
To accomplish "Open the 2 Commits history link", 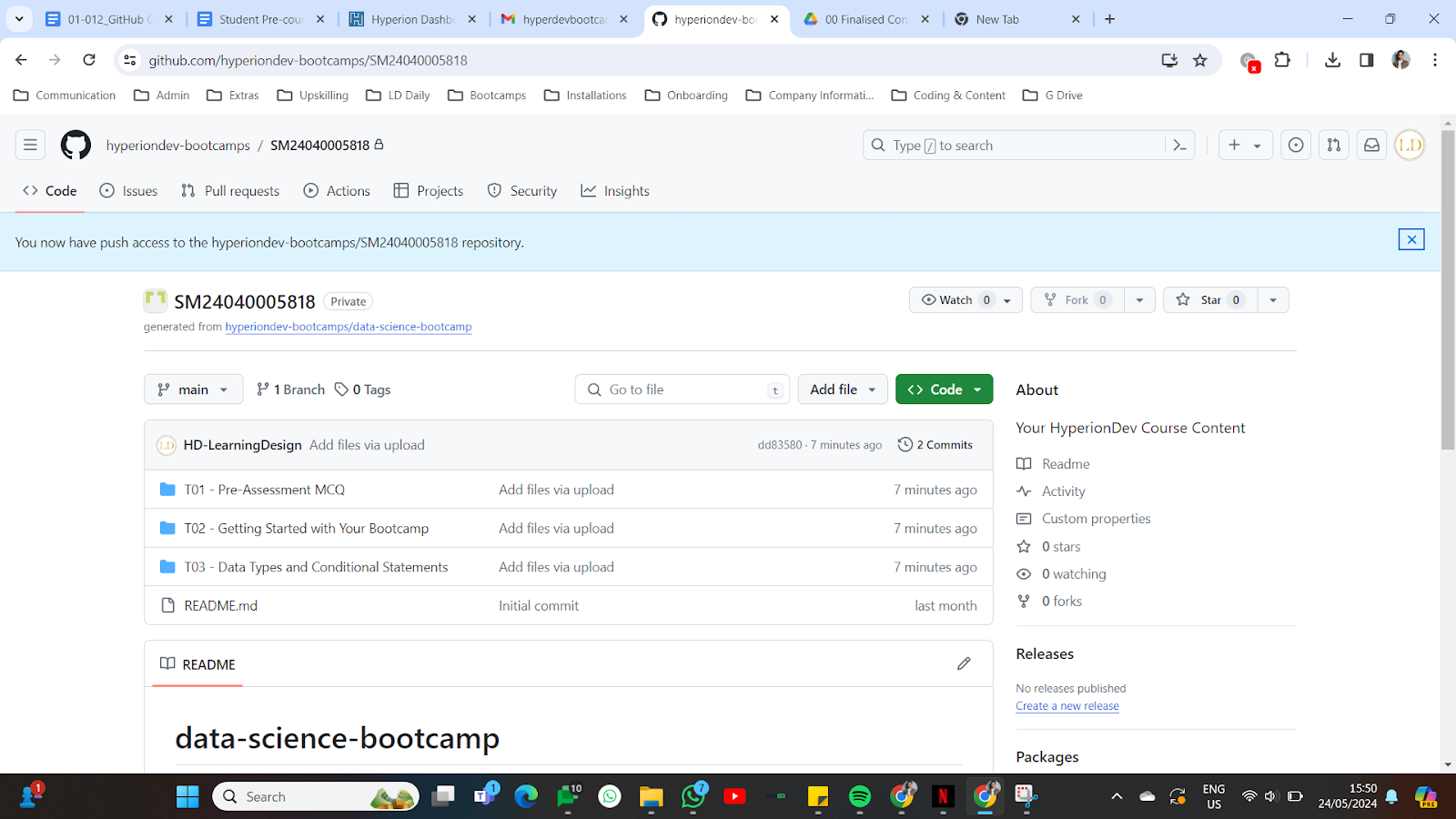I will [x=935, y=445].
